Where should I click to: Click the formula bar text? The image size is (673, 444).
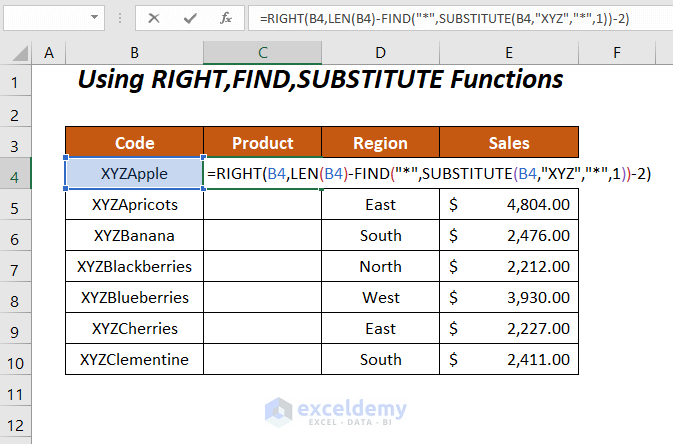pos(450,18)
